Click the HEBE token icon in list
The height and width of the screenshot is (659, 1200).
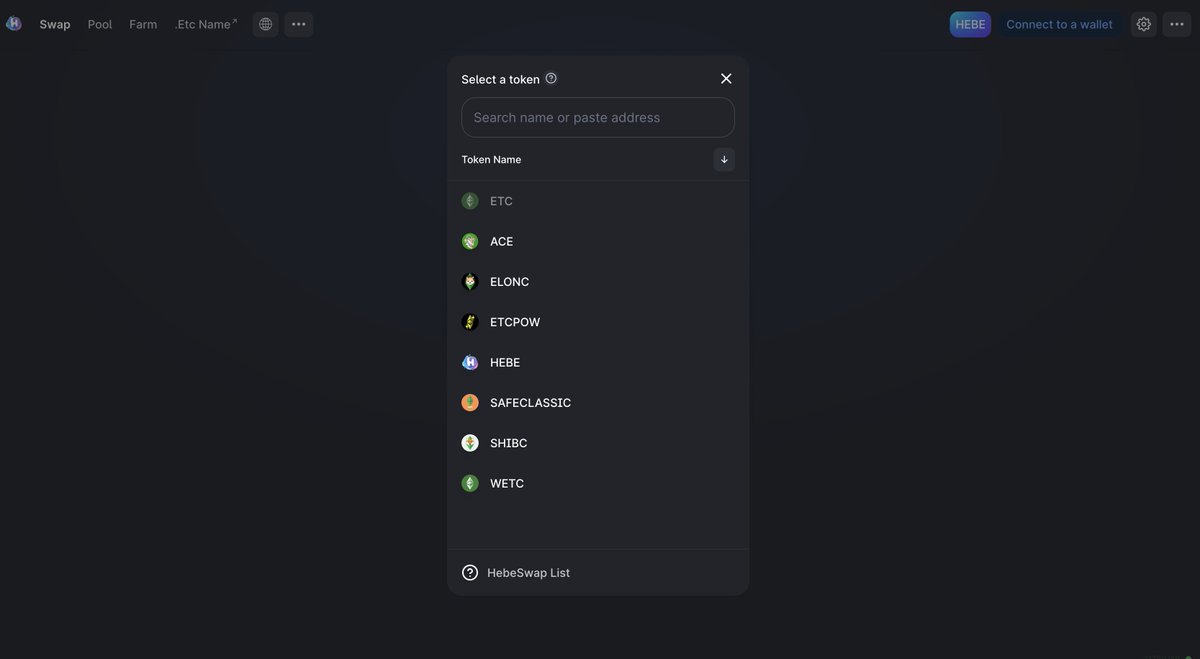(x=470, y=362)
